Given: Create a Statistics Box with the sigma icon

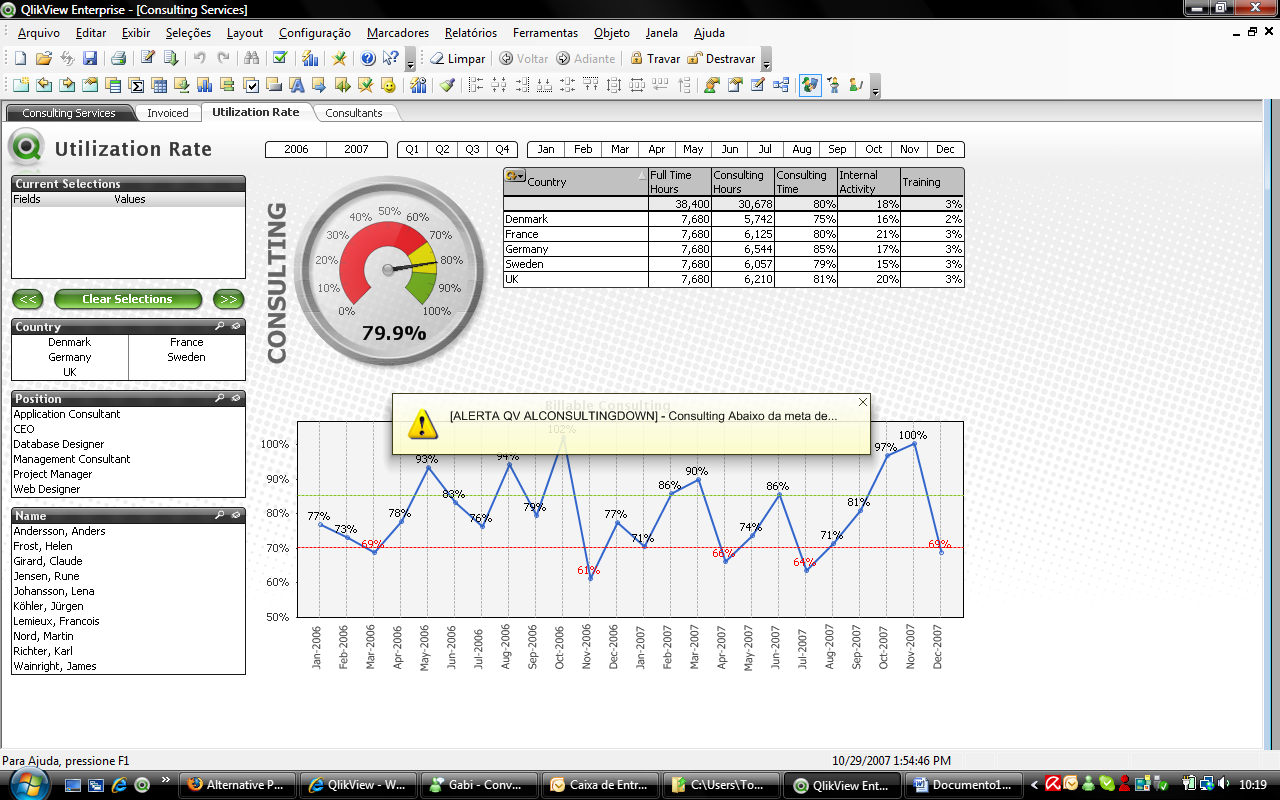Looking at the screenshot, I should click(x=137, y=86).
